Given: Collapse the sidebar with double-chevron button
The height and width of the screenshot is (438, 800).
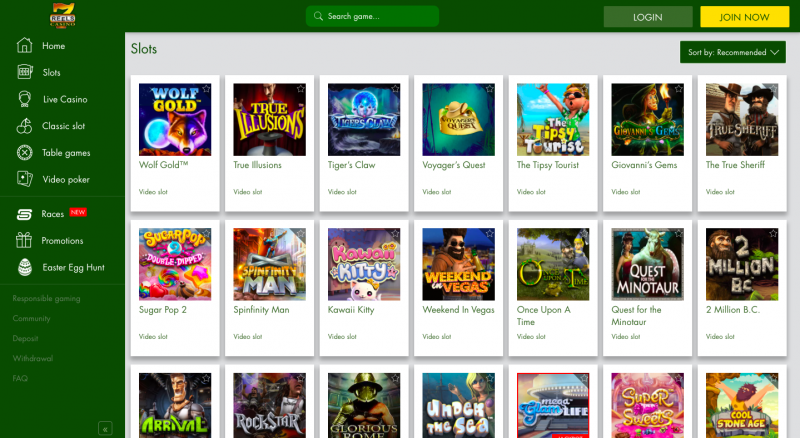Looking at the screenshot, I should pos(105,429).
